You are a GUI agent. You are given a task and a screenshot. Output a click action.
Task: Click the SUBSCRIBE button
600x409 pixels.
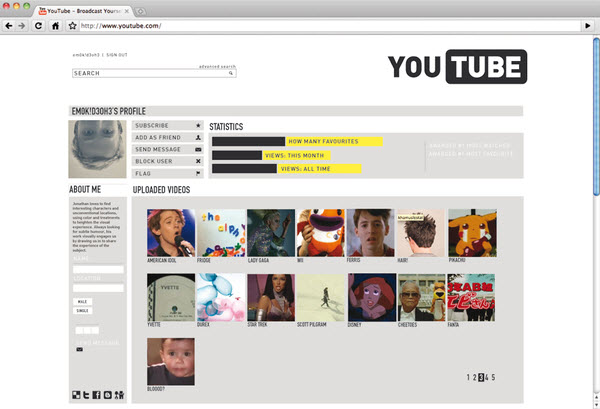168,125
